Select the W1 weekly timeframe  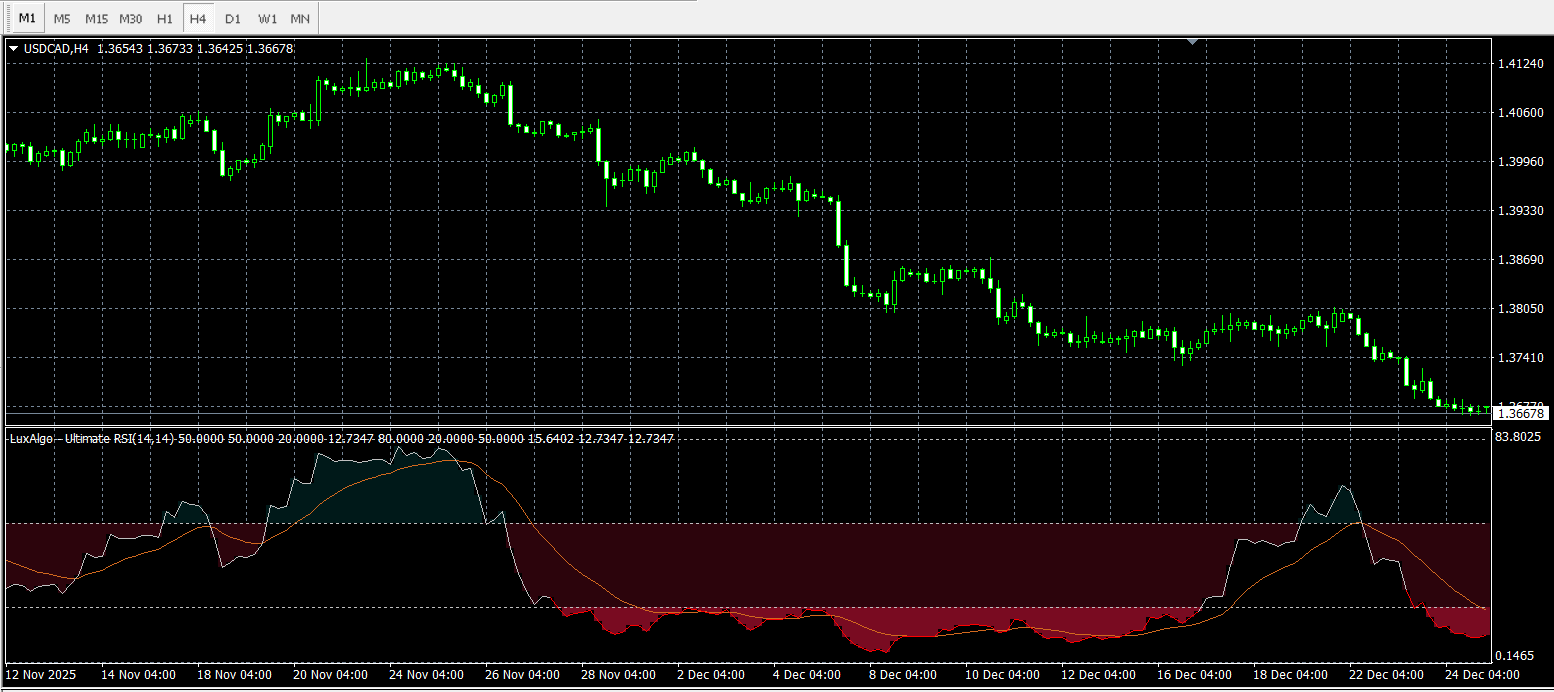pyautogui.click(x=267, y=18)
